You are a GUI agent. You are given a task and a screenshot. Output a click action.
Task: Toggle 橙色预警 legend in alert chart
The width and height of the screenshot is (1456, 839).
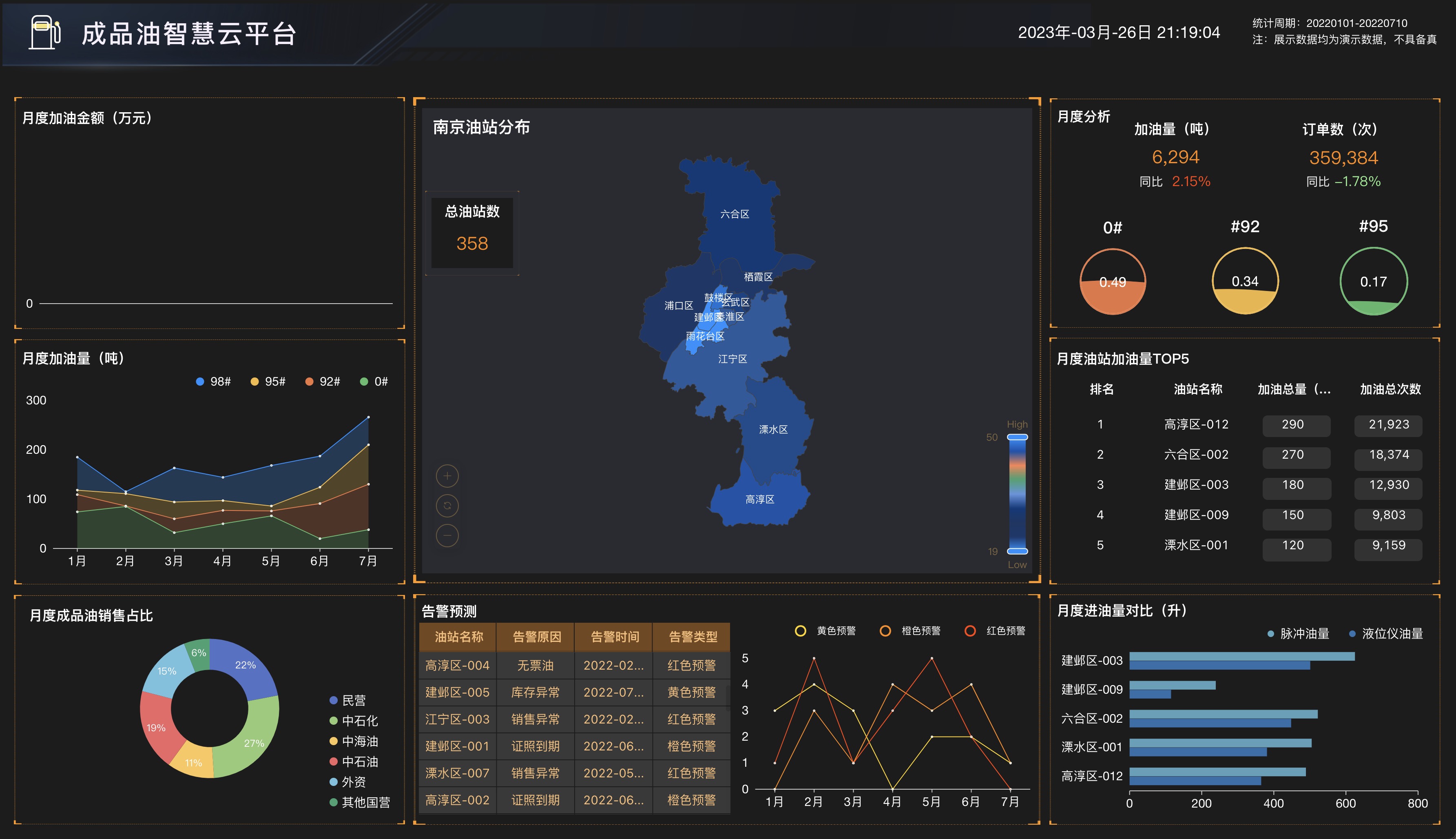coord(910,631)
